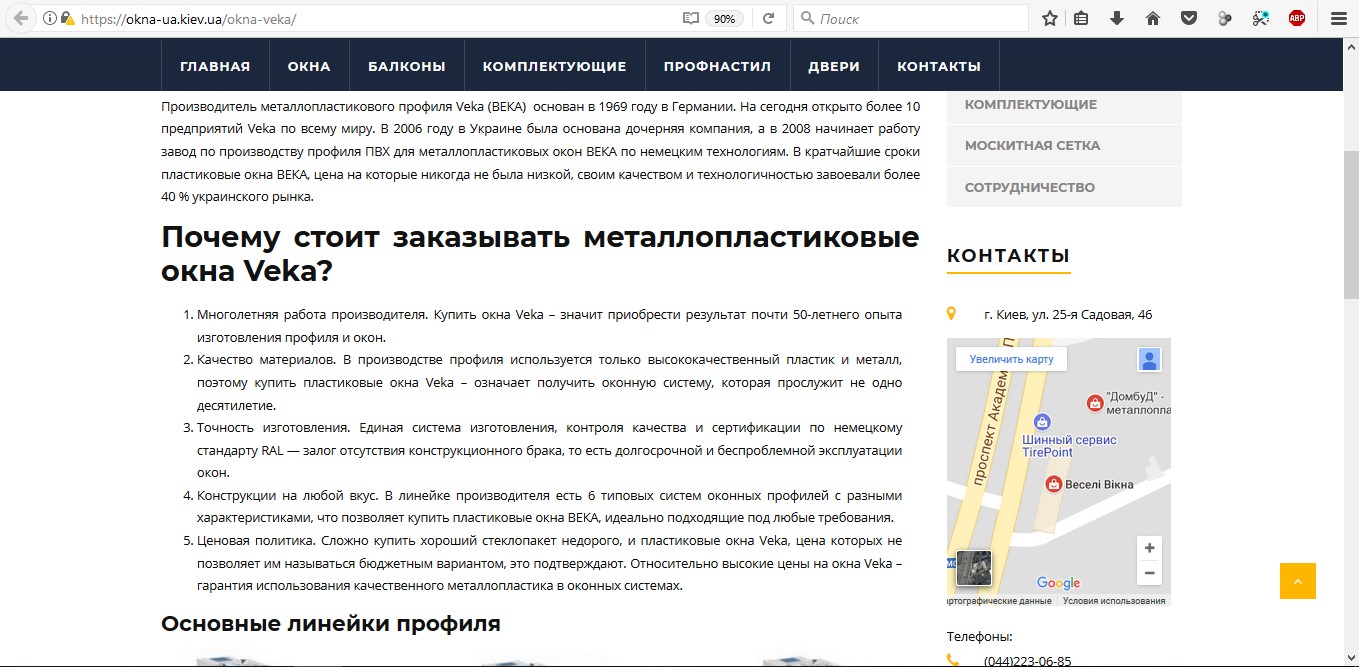
Task: Focus the Поиск search box
Action: coord(910,18)
